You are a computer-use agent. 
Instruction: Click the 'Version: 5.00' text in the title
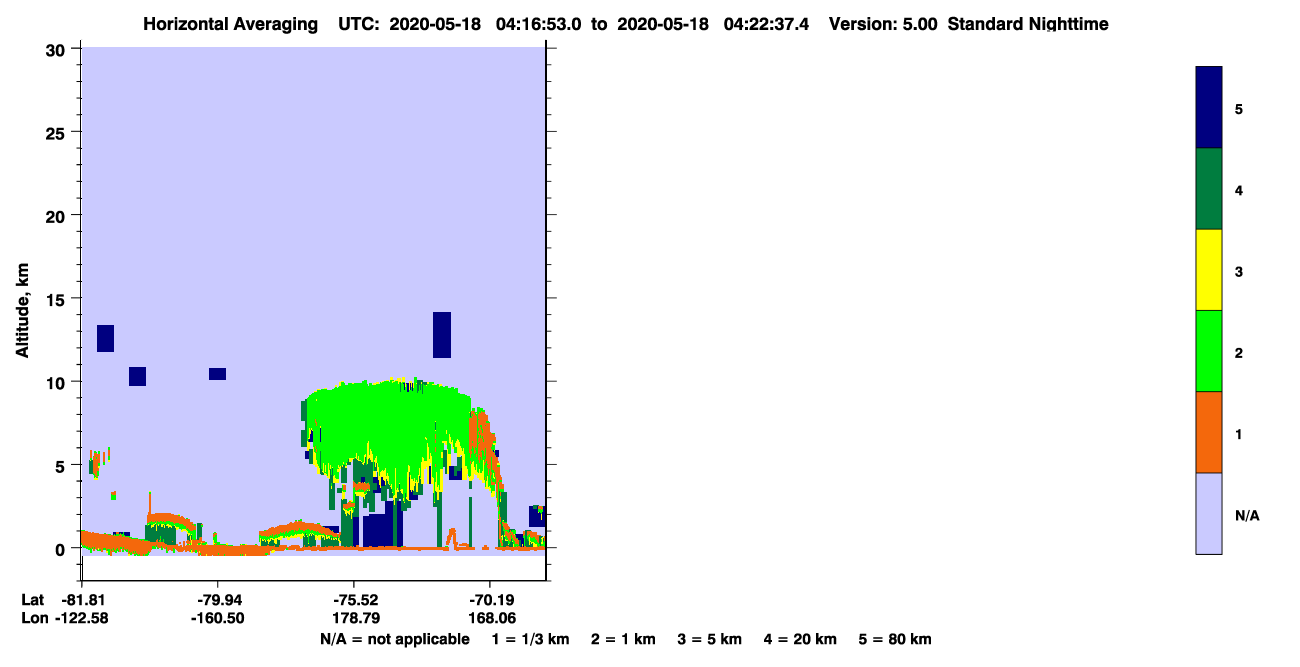coord(883,24)
